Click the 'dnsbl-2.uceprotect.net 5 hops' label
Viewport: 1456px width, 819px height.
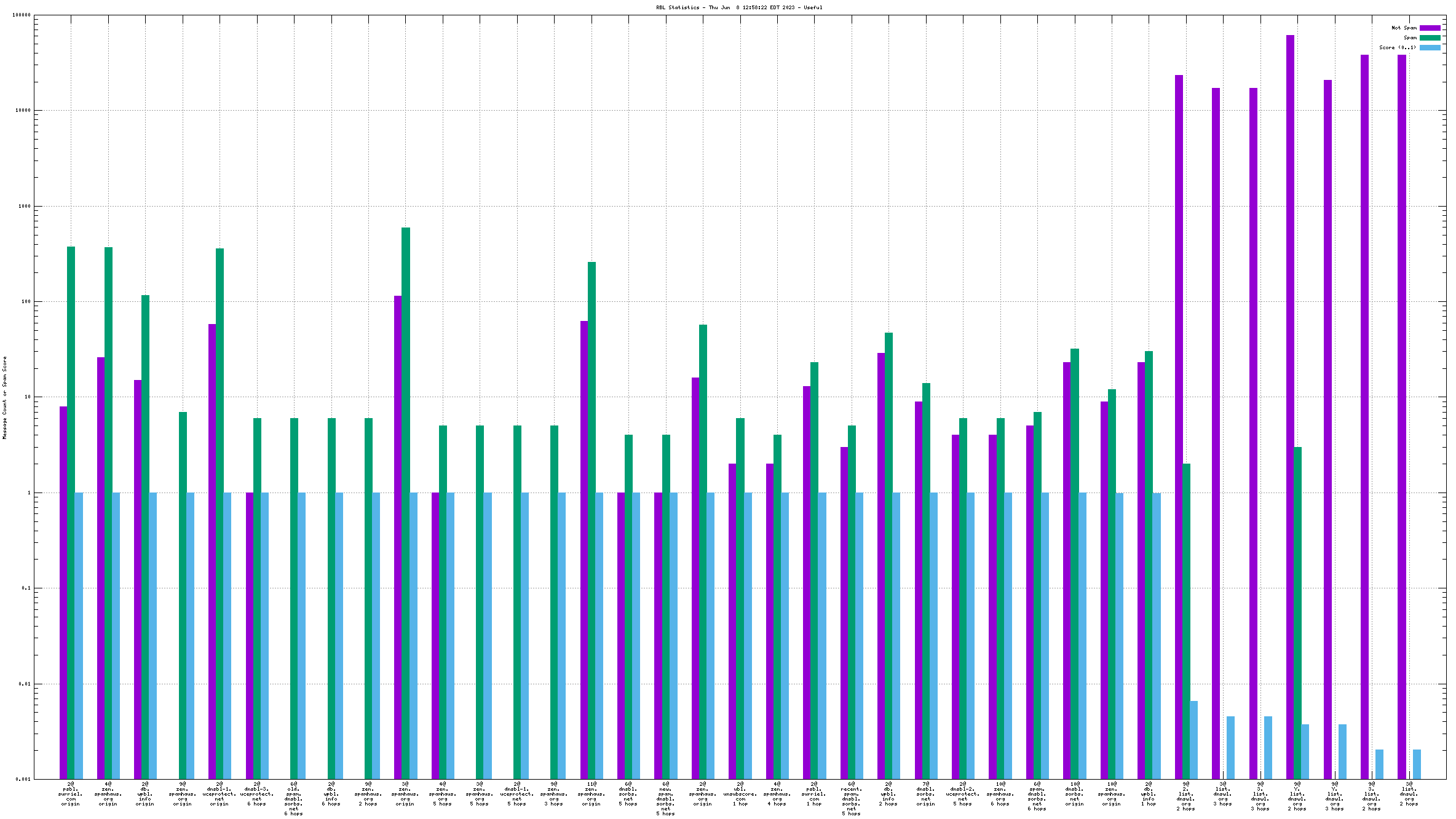click(x=963, y=794)
